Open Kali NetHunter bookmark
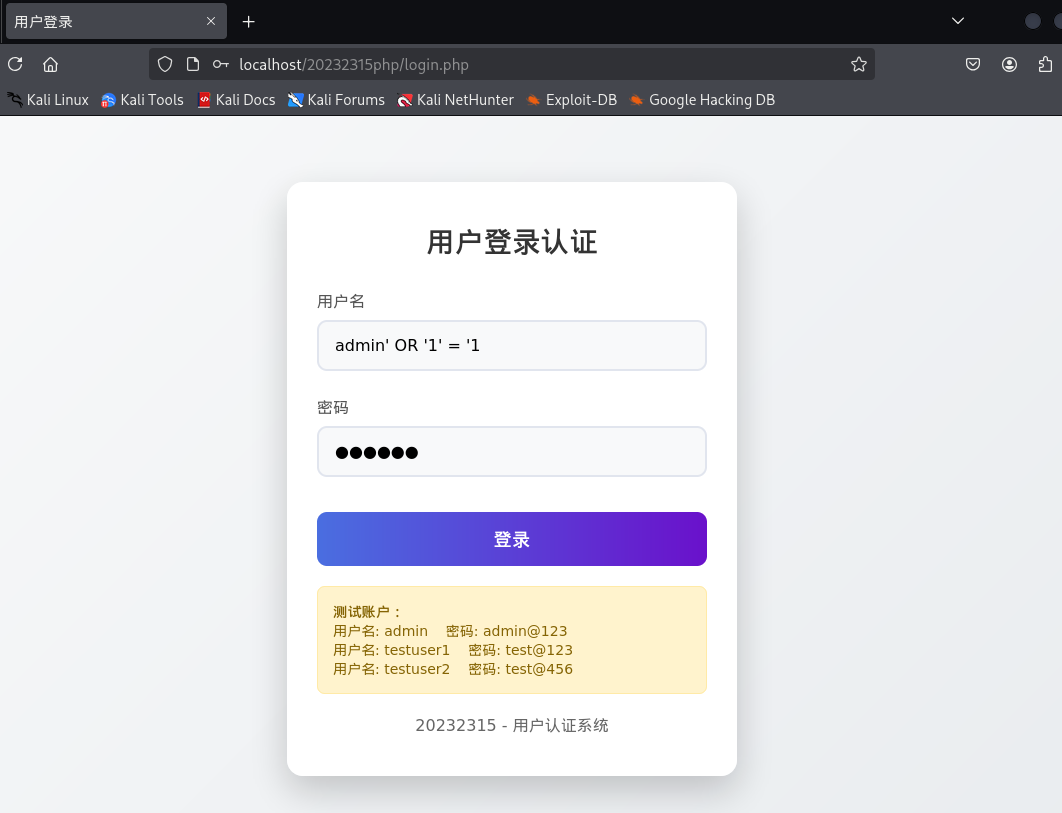The height and width of the screenshot is (813, 1062). coord(455,100)
